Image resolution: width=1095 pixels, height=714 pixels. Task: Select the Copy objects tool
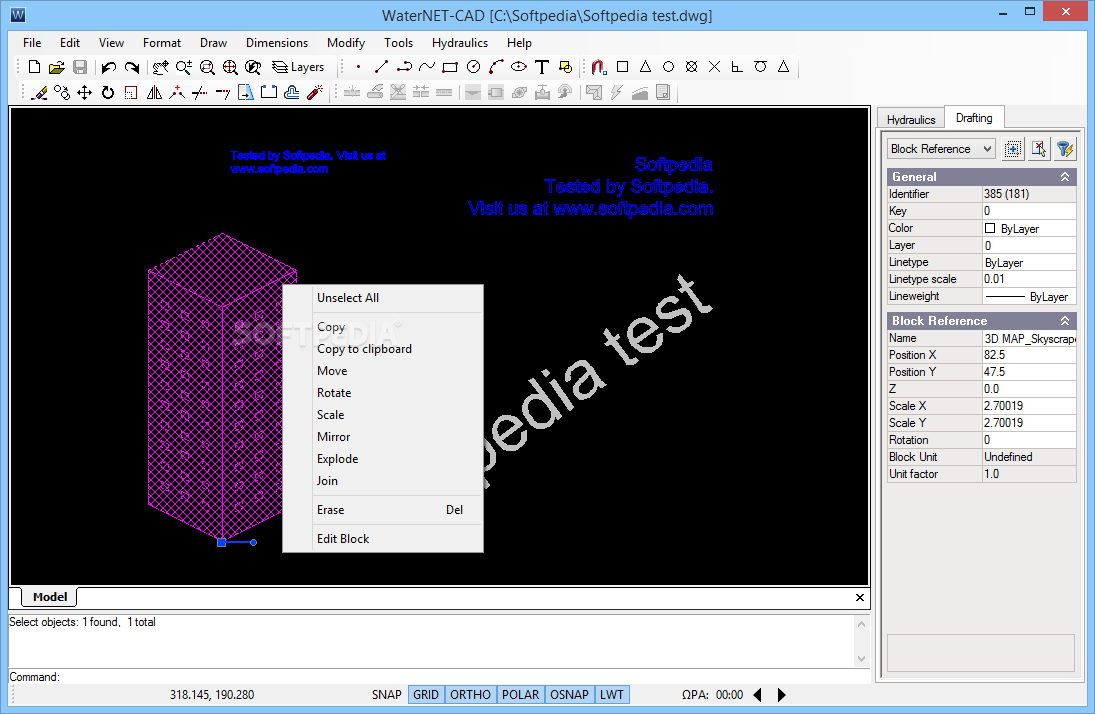point(62,92)
